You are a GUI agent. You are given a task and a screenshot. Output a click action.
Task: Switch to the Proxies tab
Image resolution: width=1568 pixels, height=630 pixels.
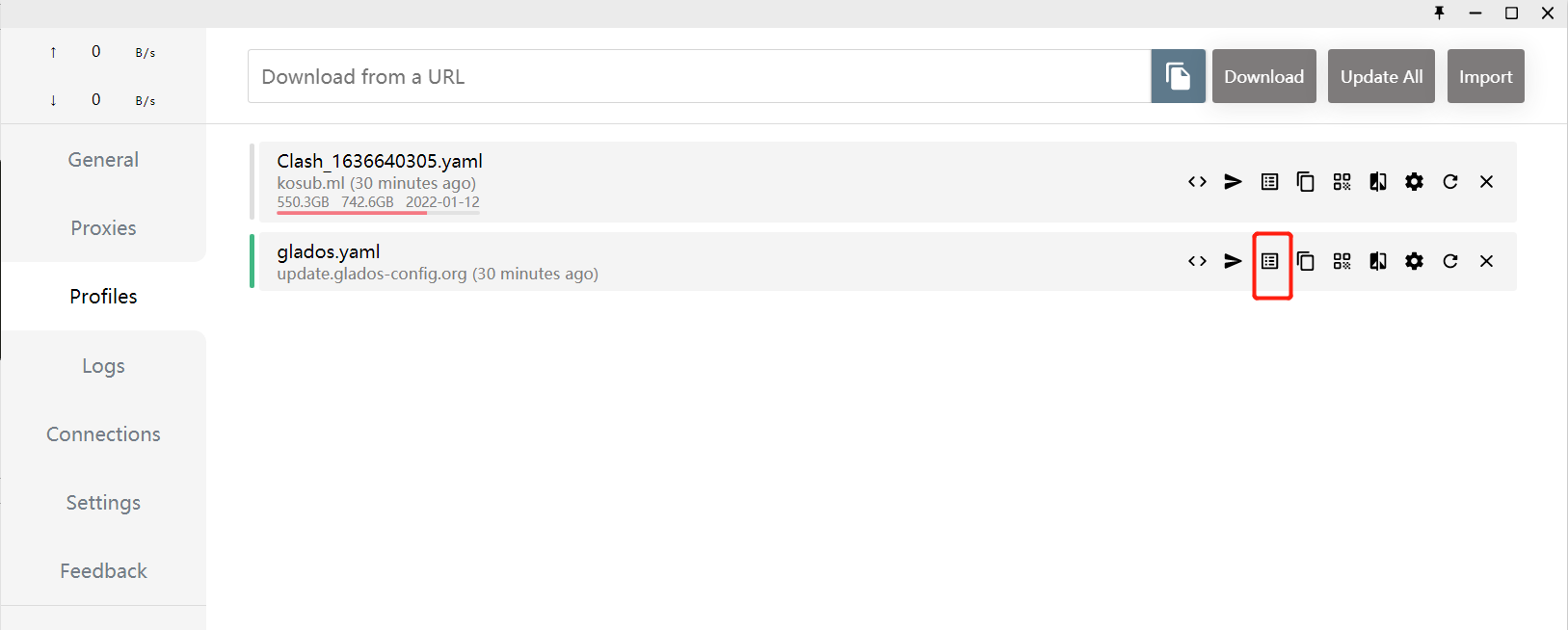tap(103, 228)
